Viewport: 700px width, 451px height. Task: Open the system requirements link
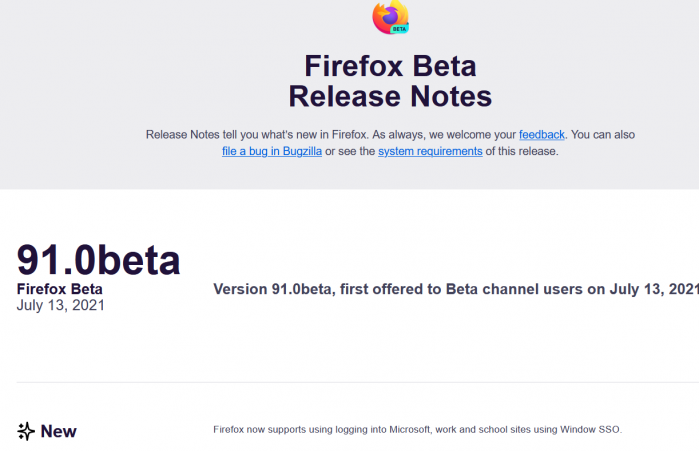(x=430, y=151)
